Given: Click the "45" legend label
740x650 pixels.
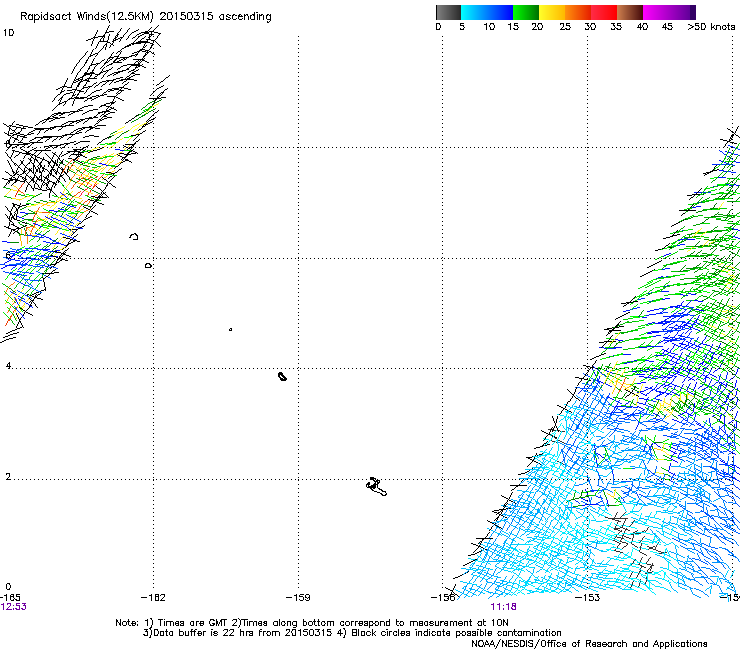Looking at the screenshot, I should [667, 27].
